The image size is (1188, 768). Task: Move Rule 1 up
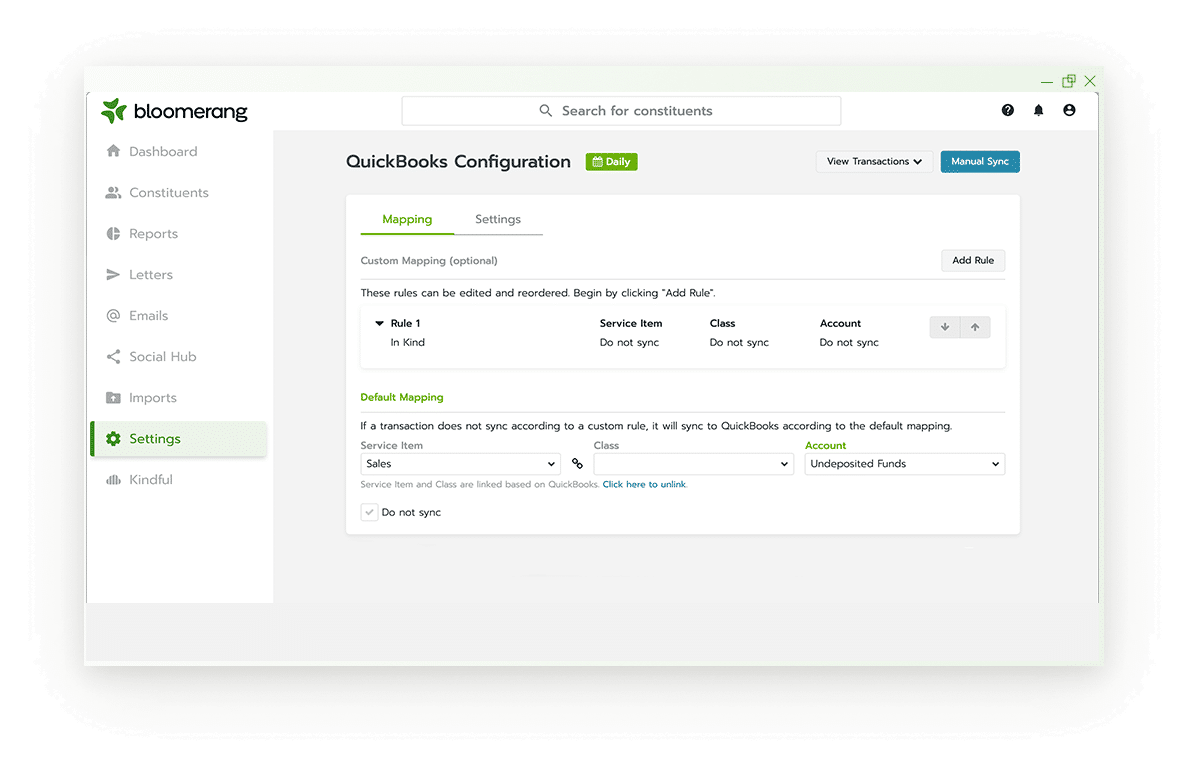click(975, 327)
